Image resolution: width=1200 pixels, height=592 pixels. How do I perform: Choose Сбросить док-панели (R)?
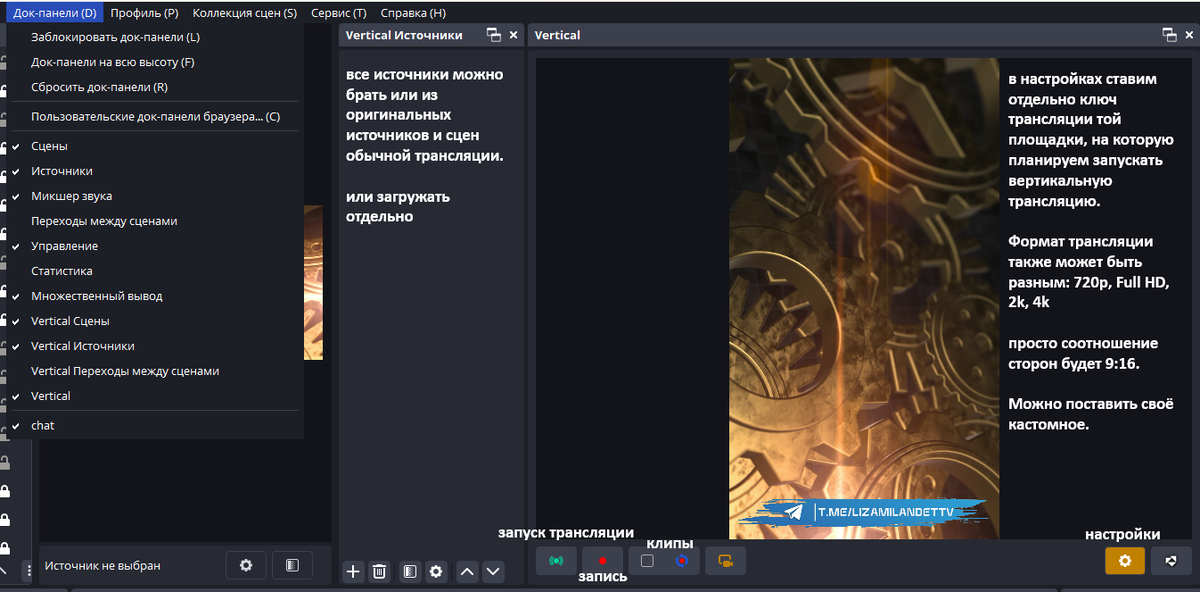[x=155, y=87]
